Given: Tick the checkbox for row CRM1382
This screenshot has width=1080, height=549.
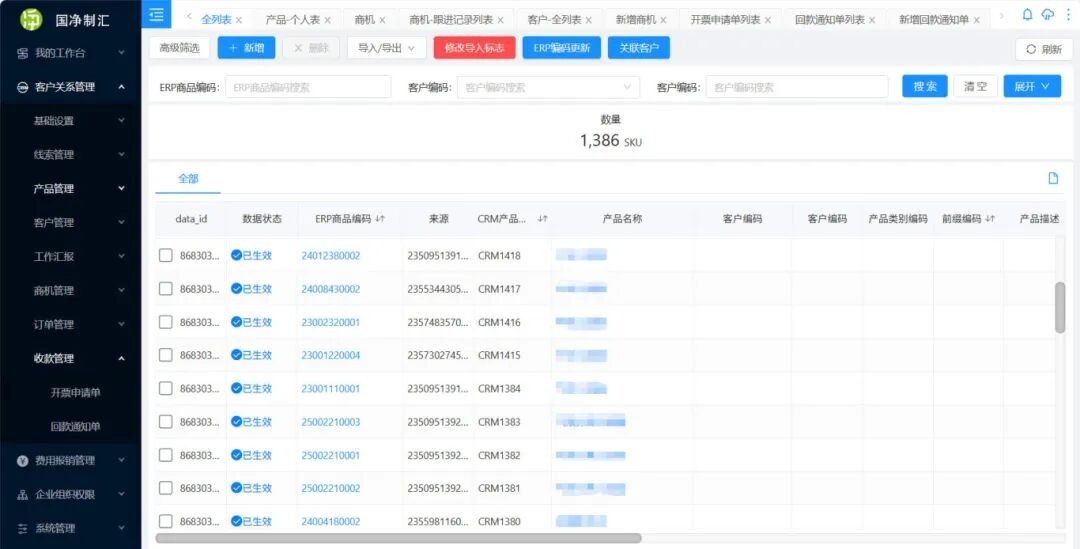Looking at the screenshot, I should [166, 455].
